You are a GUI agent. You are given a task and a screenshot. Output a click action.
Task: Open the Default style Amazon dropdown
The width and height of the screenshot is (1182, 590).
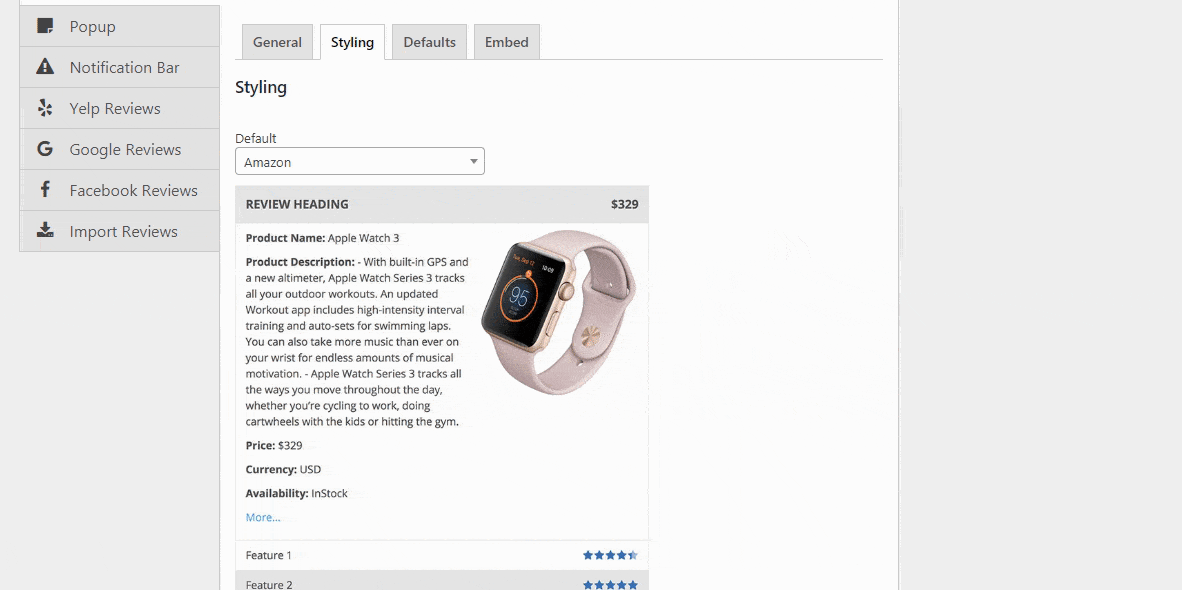360,161
